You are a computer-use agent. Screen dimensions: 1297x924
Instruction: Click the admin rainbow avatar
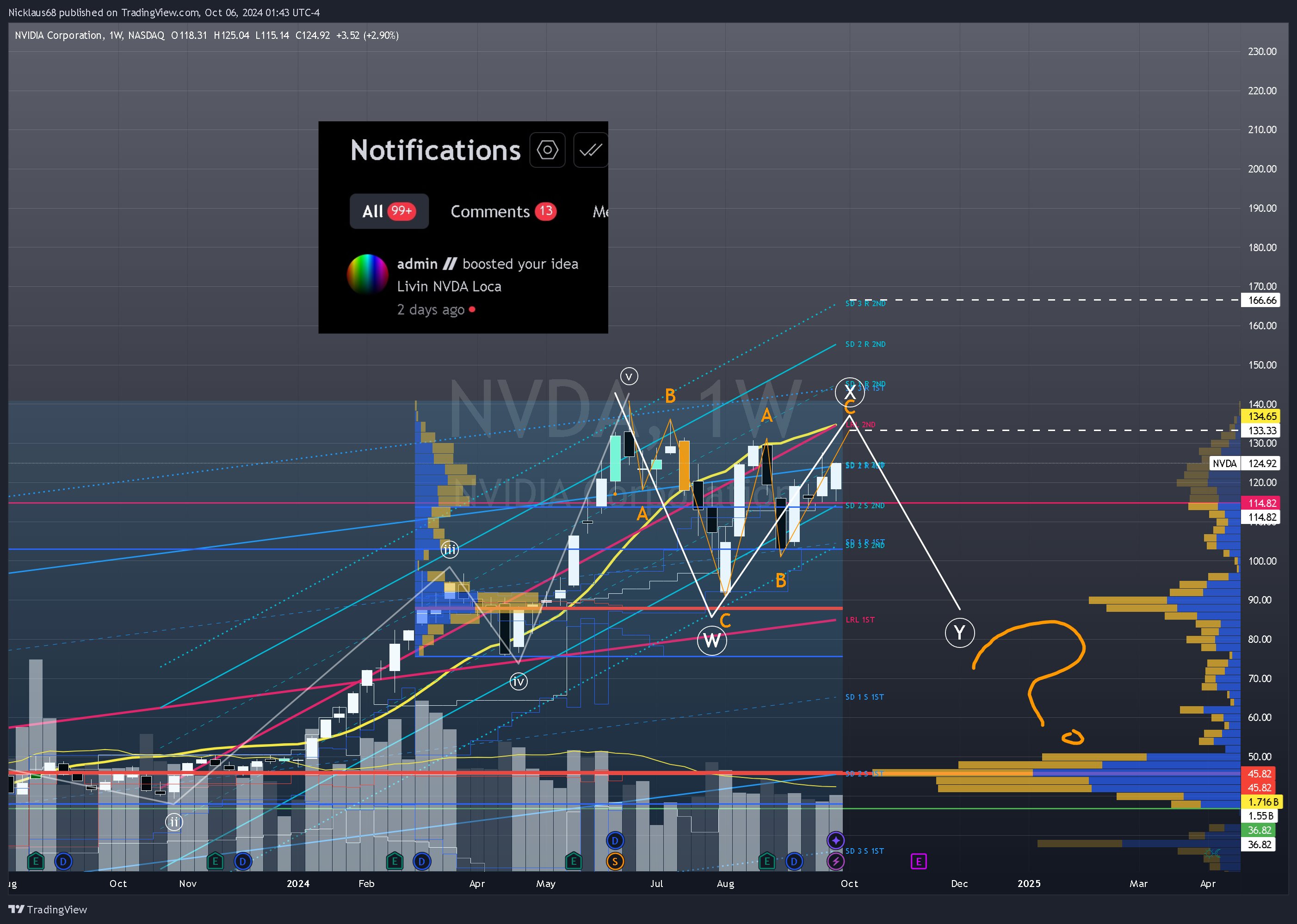pyautogui.click(x=368, y=275)
